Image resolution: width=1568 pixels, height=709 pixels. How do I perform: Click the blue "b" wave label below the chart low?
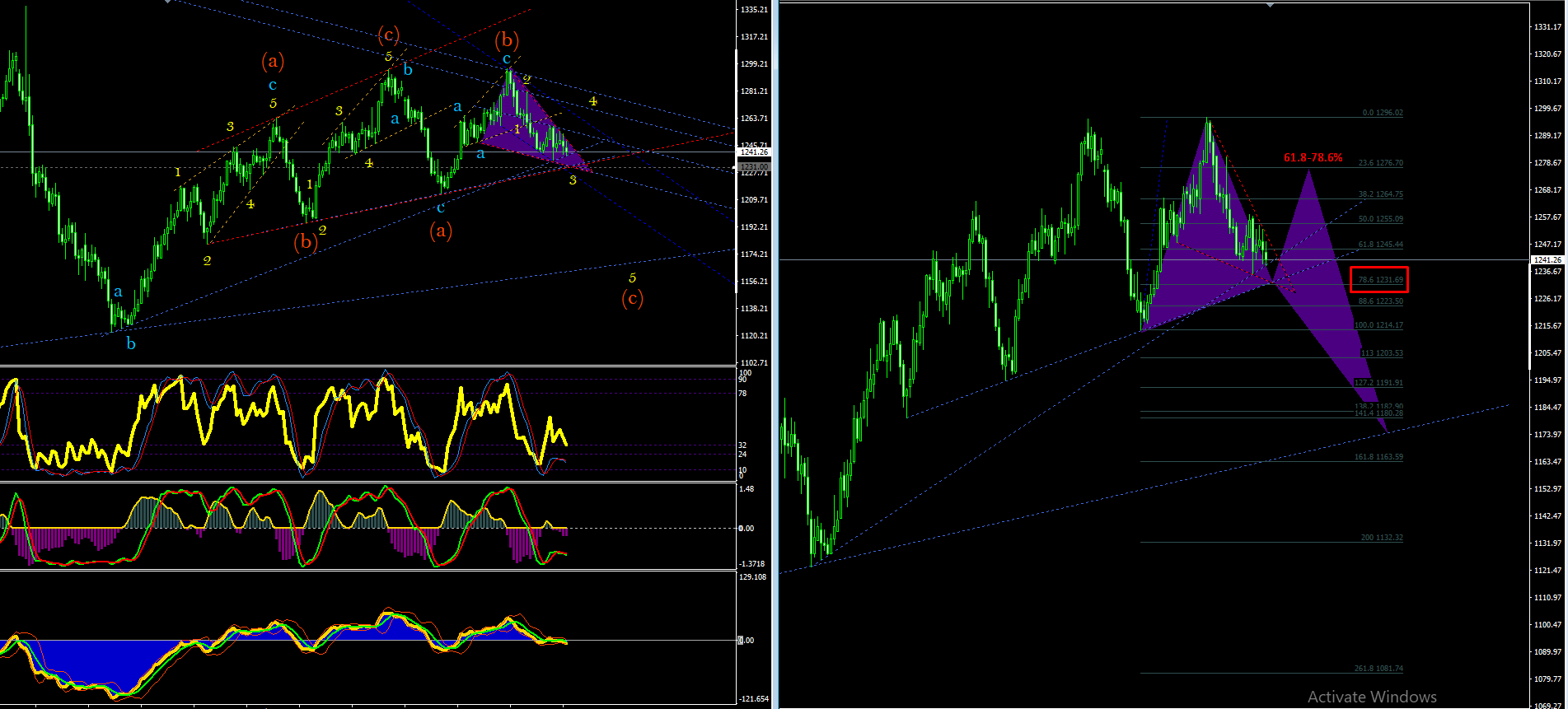tap(131, 343)
